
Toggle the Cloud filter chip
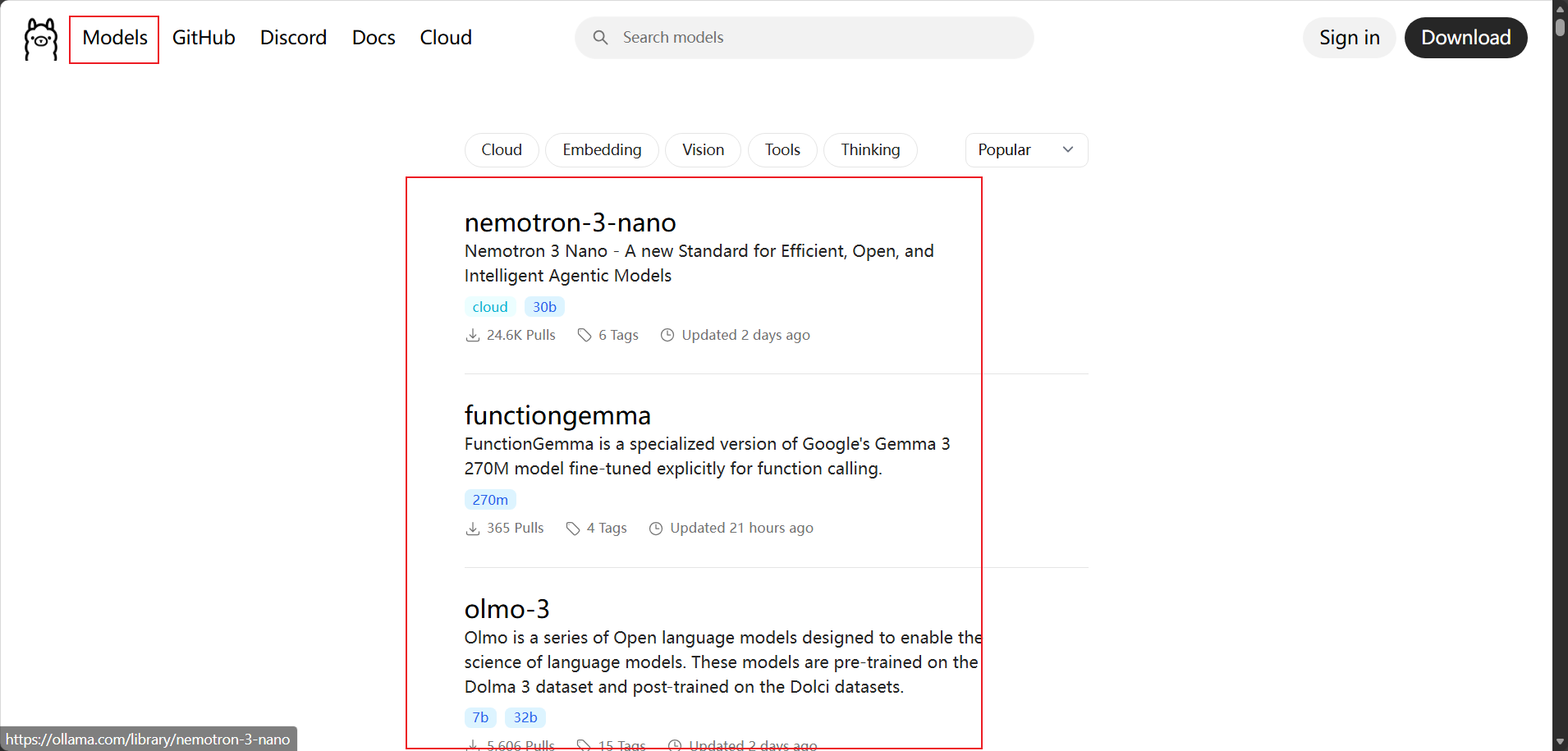click(502, 150)
